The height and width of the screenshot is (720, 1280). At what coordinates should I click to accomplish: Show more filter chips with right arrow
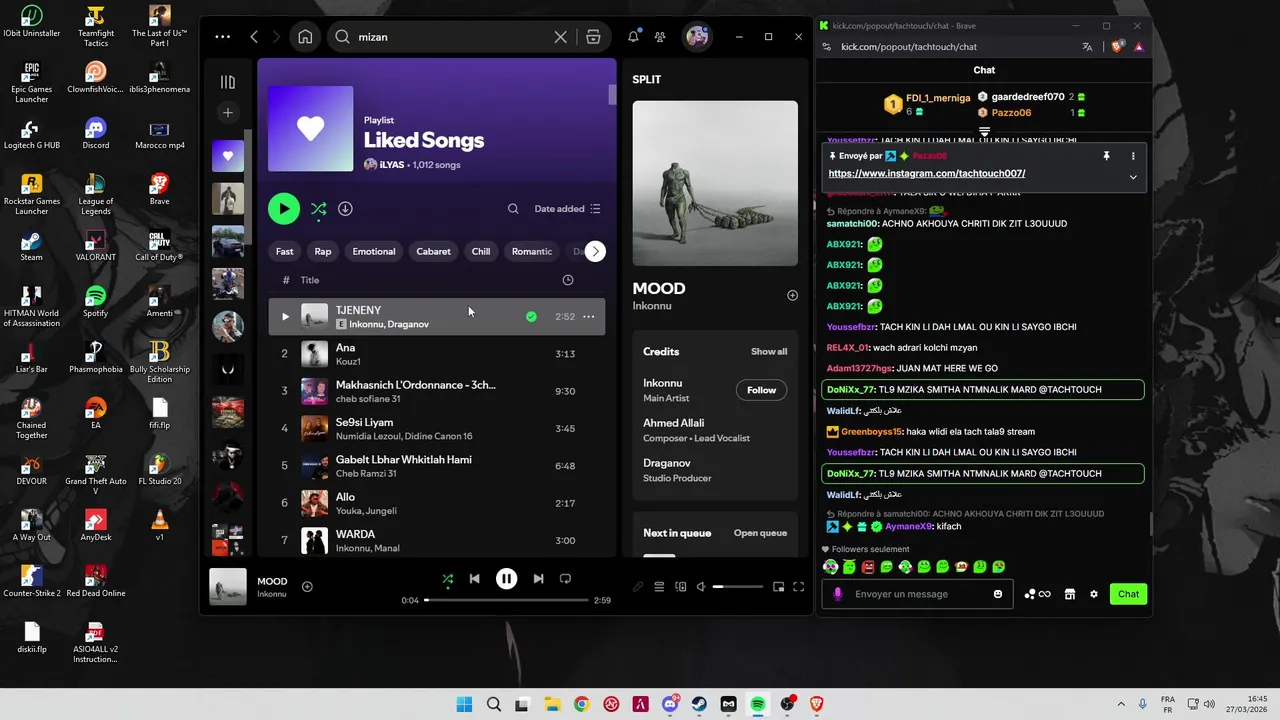click(x=595, y=251)
